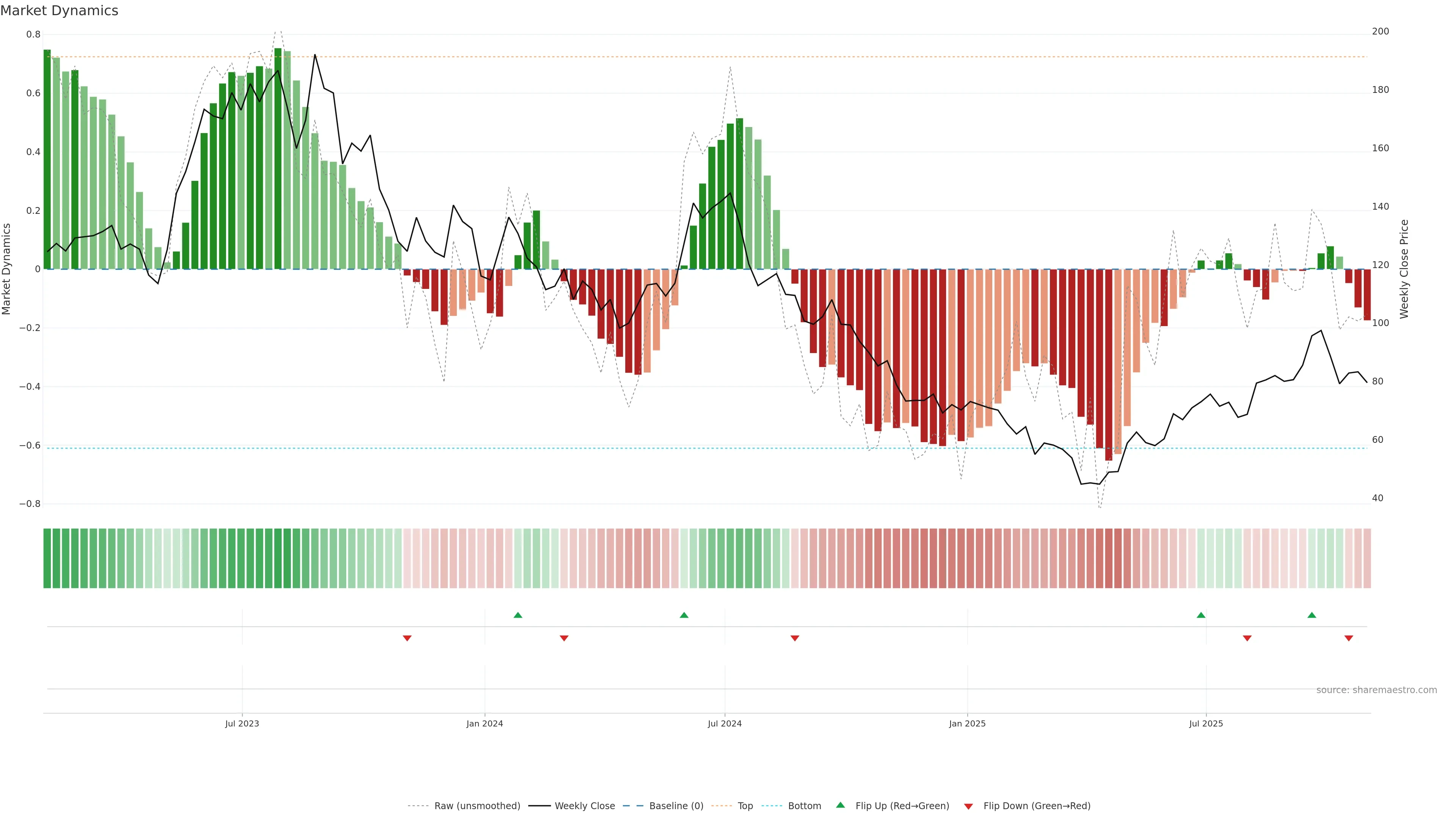Click the Weekly Close Price axis title

(x=1404, y=269)
